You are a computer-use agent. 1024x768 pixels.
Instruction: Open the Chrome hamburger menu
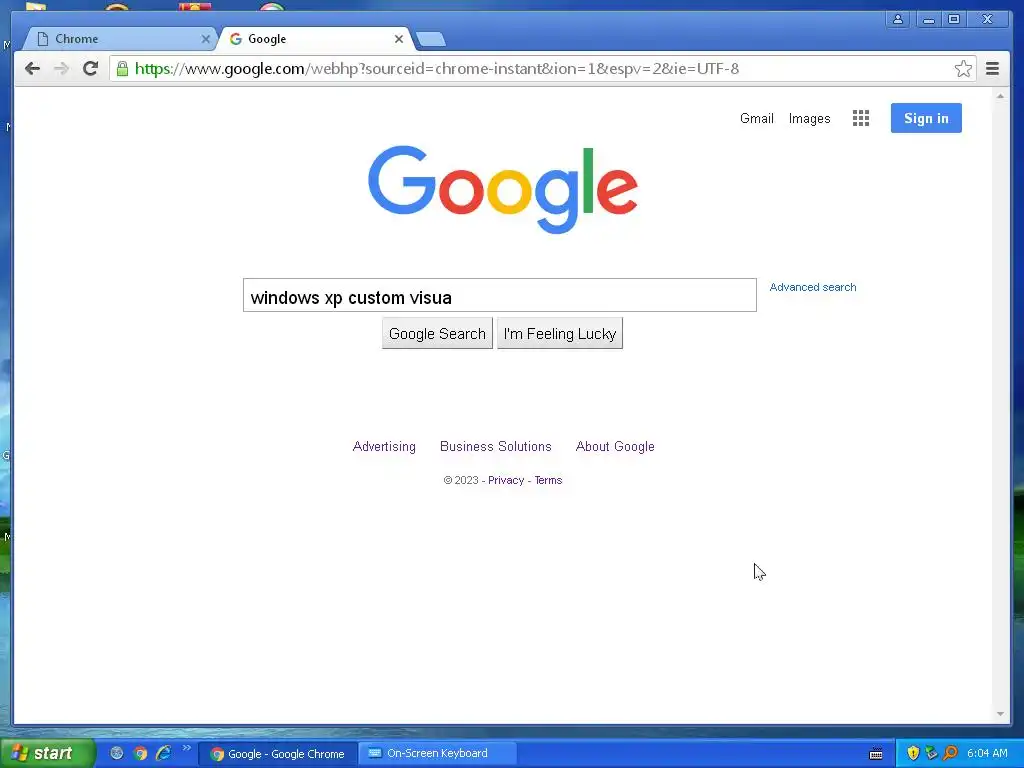[x=992, y=69]
